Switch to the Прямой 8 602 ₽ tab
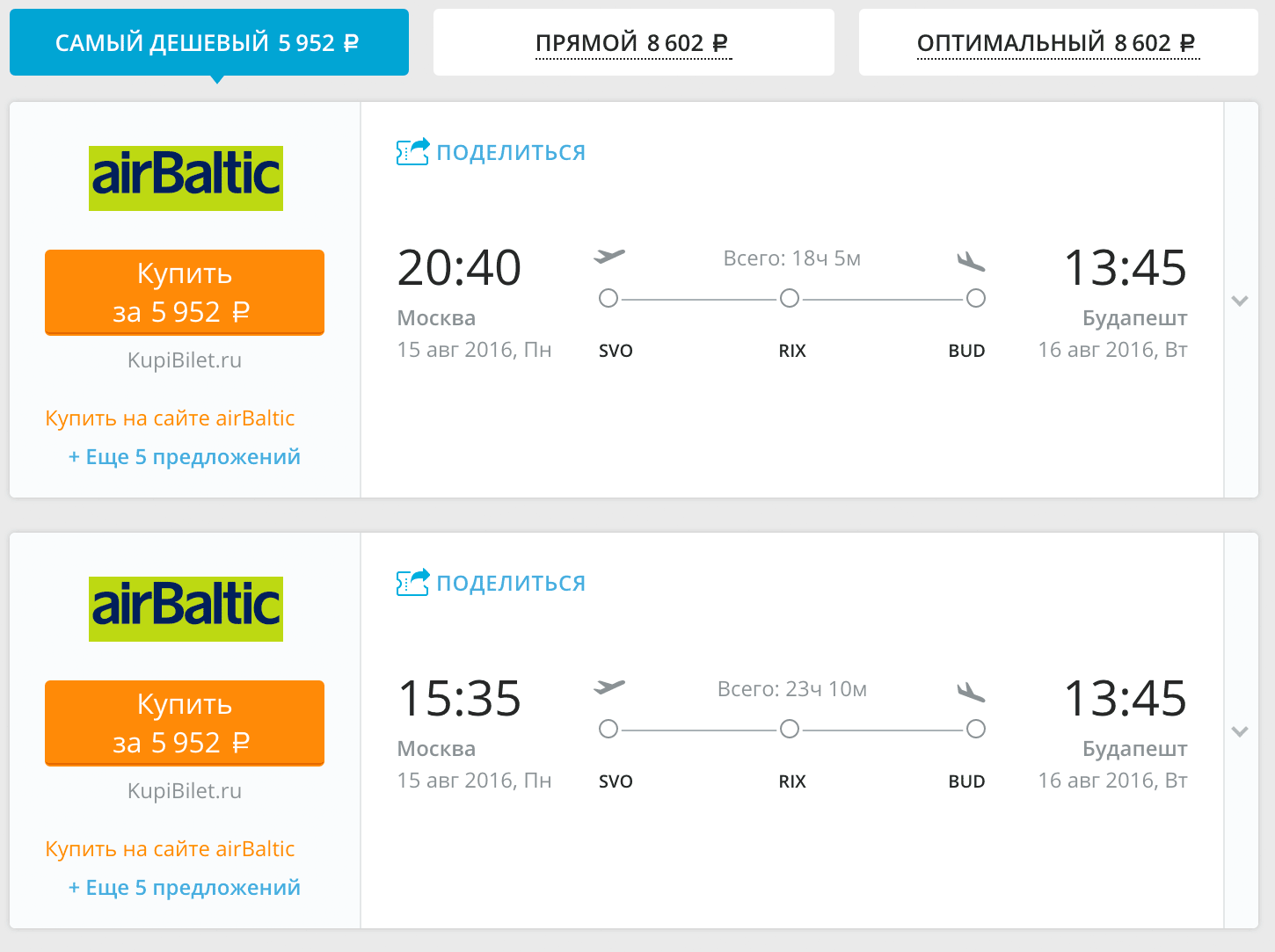The image size is (1275, 952). (x=633, y=43)
